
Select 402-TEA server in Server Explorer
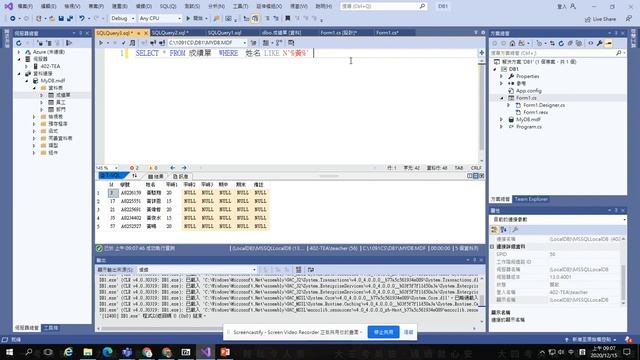pyautogui.click(x=50, y=66)
